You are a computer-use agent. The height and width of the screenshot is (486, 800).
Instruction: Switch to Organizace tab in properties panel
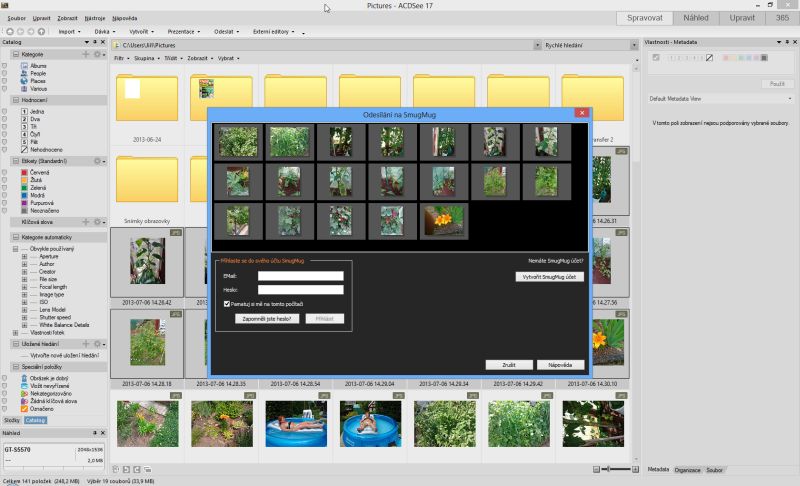point(687,470)
